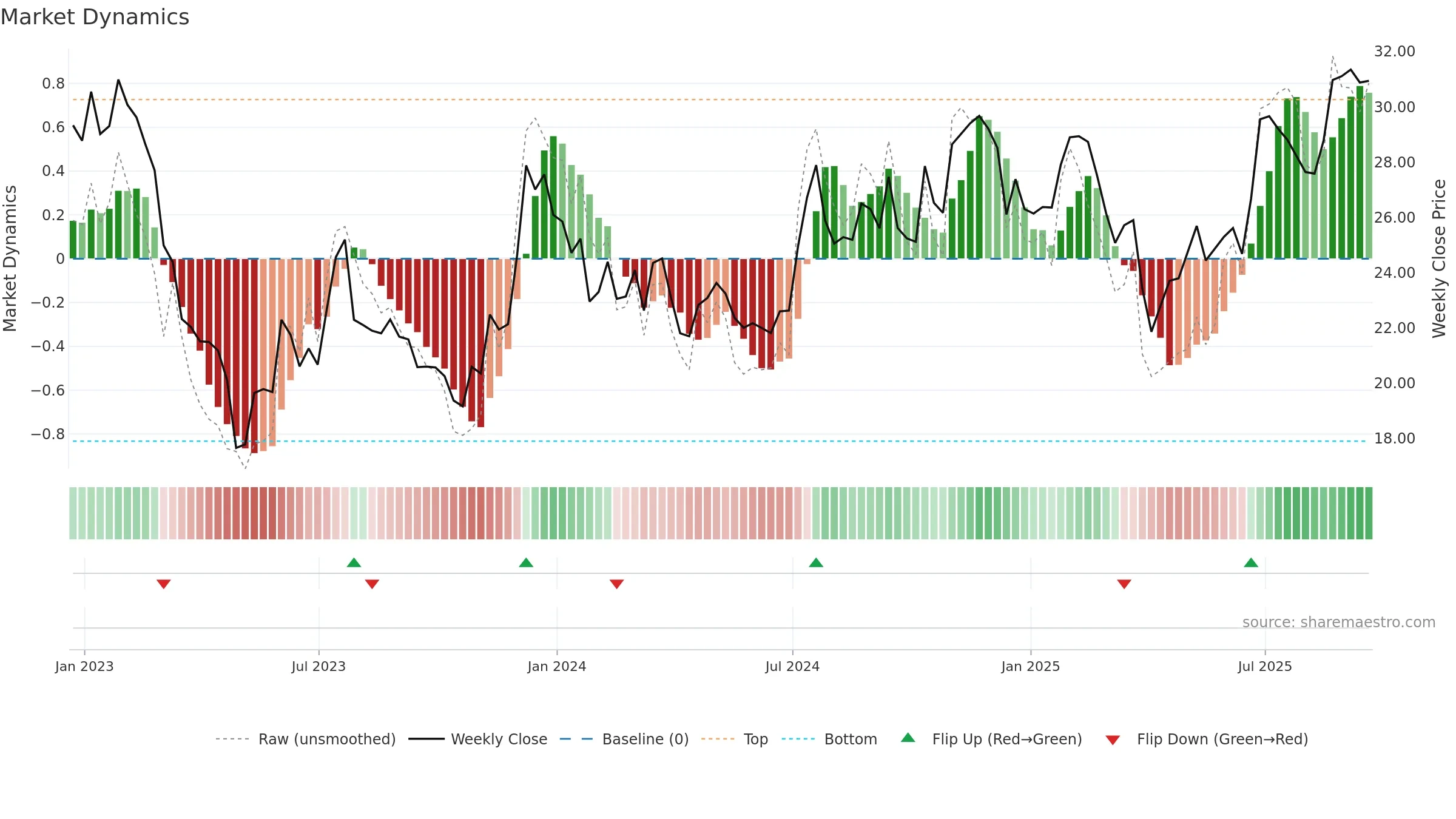Click the Baseline (0) legend item
Image resolution: width=1456 pixels, height=819 pixels.
[624, 739]
